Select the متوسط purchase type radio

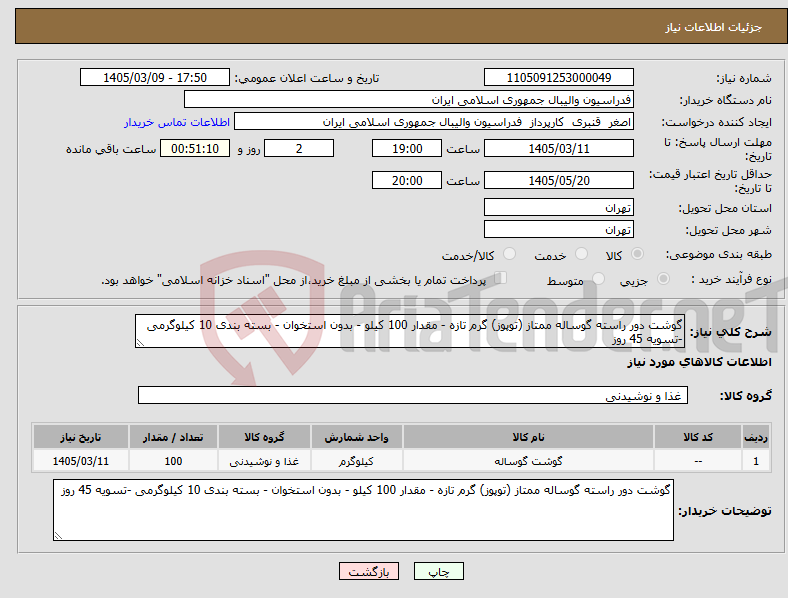click(x=598, y=279)
